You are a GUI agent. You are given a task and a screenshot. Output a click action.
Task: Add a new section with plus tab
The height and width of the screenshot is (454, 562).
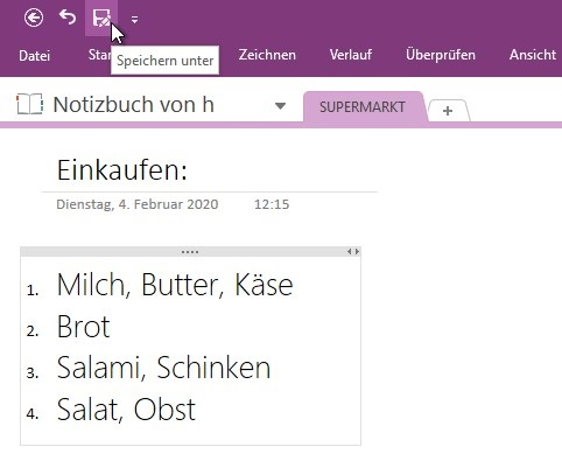447,110
